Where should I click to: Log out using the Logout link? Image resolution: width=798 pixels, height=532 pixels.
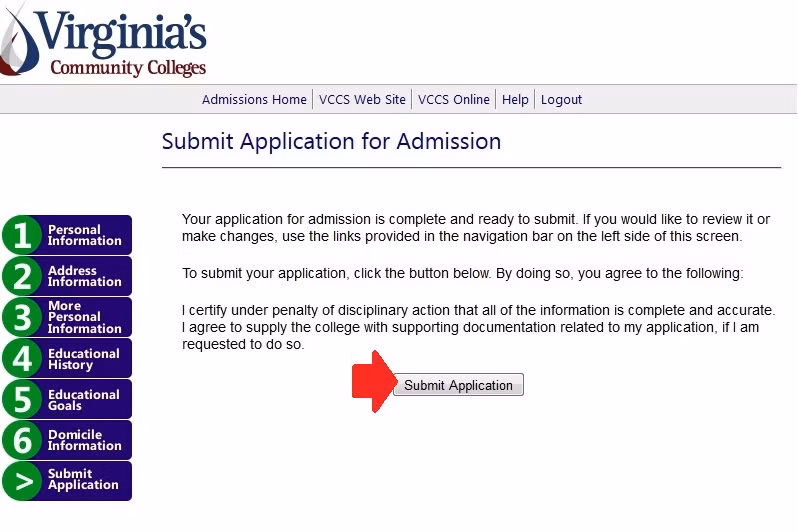(561, 100)
